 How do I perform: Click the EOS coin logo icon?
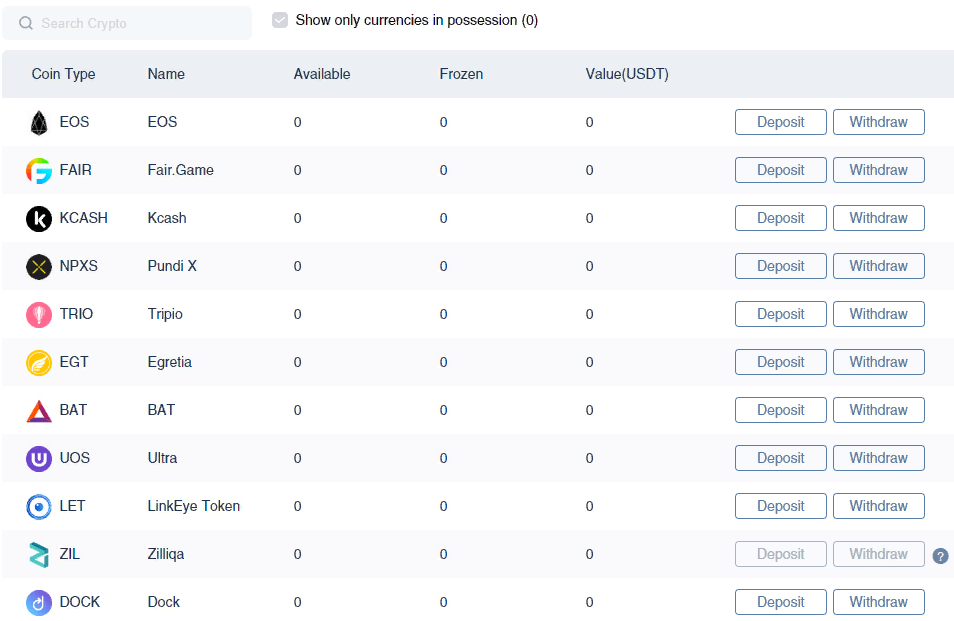pyautogui.click(x=39, y=122)
